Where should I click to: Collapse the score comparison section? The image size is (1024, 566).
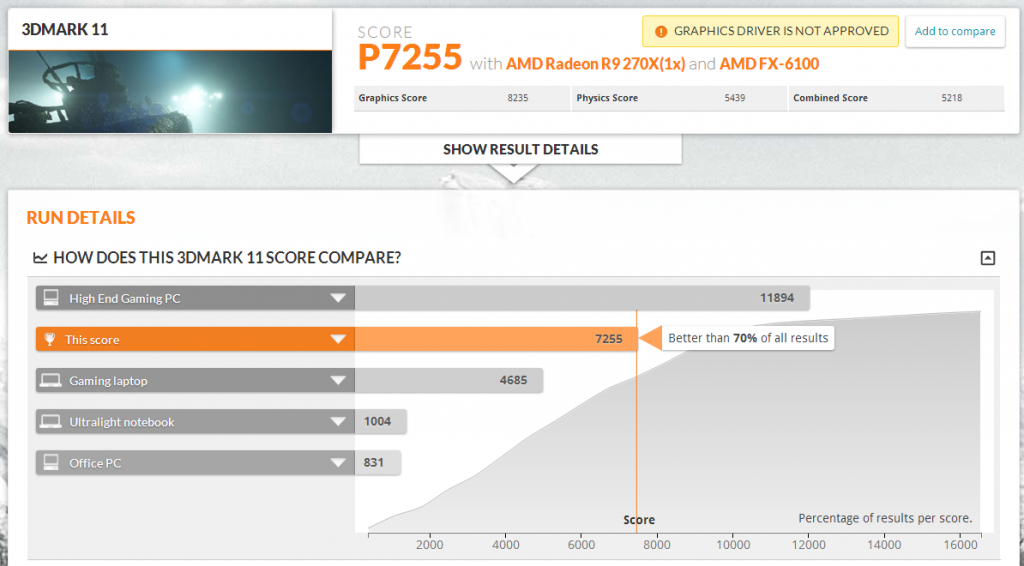pos(988,258)
